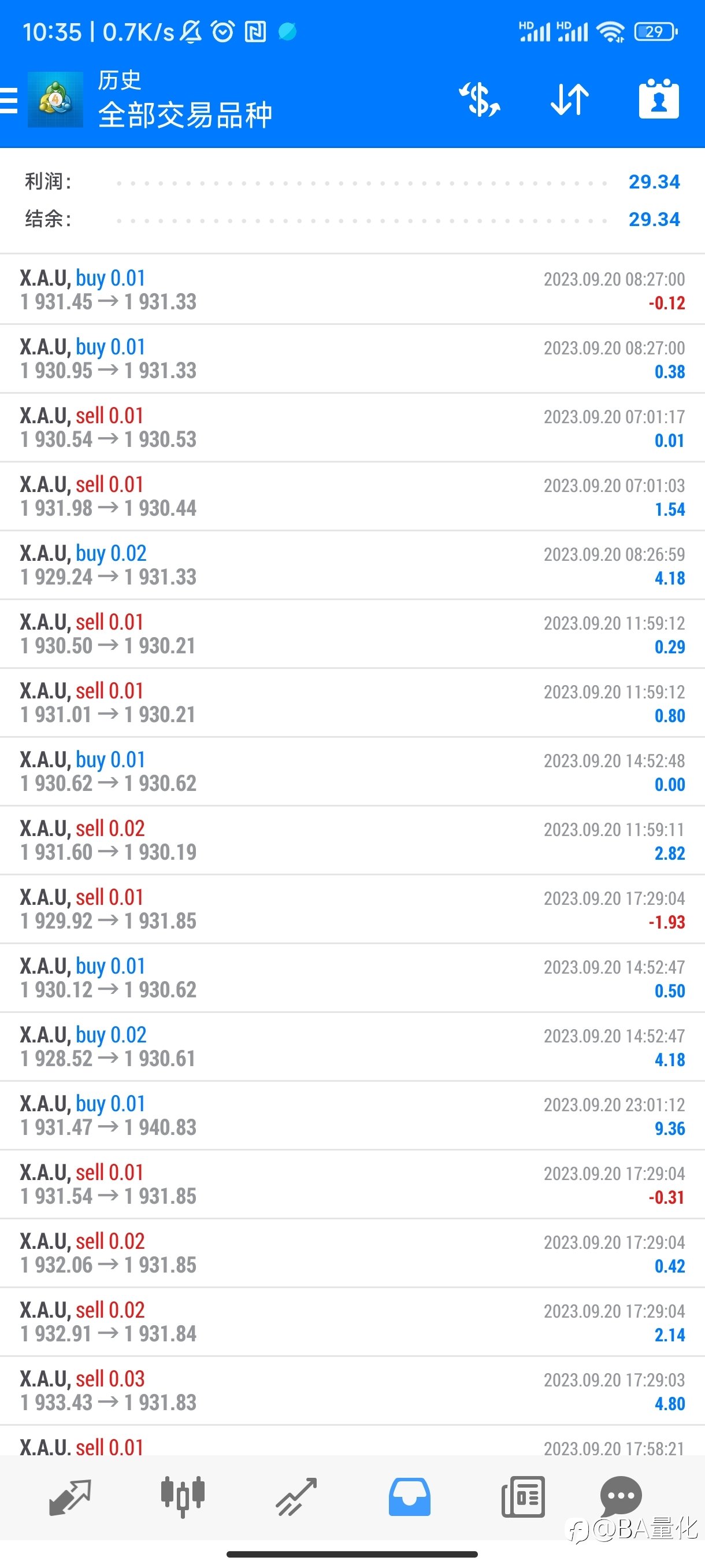Switch to the candlestick Chart tab

point(183,1496)
